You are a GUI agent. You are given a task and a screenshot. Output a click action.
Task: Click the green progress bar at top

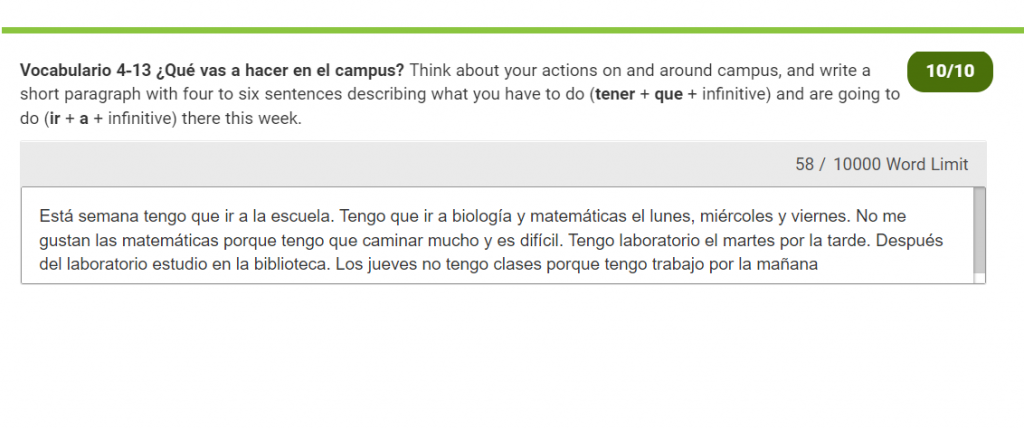(513, 30)
